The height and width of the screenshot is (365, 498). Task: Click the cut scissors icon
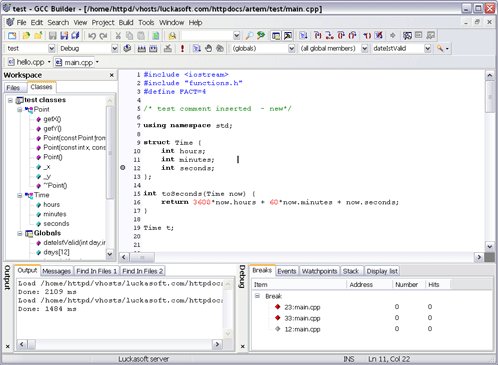point(118,35)
